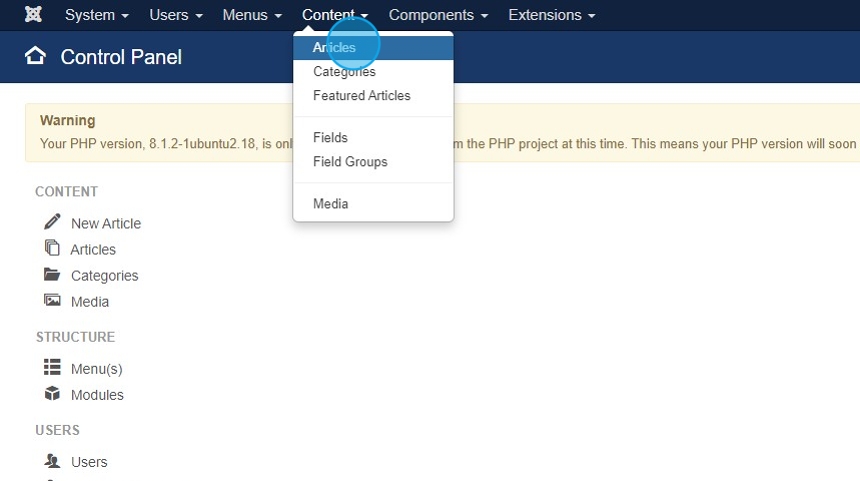Click the Media image icon in sidebar
860x481 pixels.
click(x=52, y=300)
